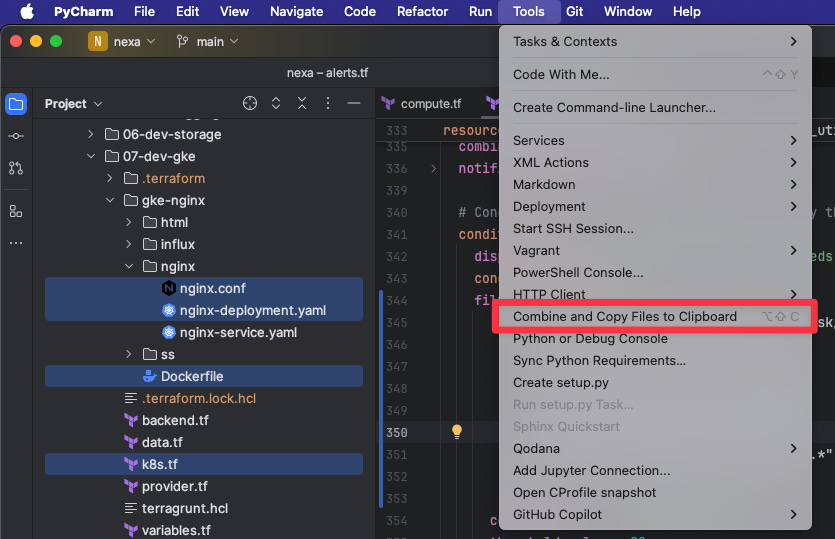
Task: Open the Vagrant submenu
Action: [655, 251]
